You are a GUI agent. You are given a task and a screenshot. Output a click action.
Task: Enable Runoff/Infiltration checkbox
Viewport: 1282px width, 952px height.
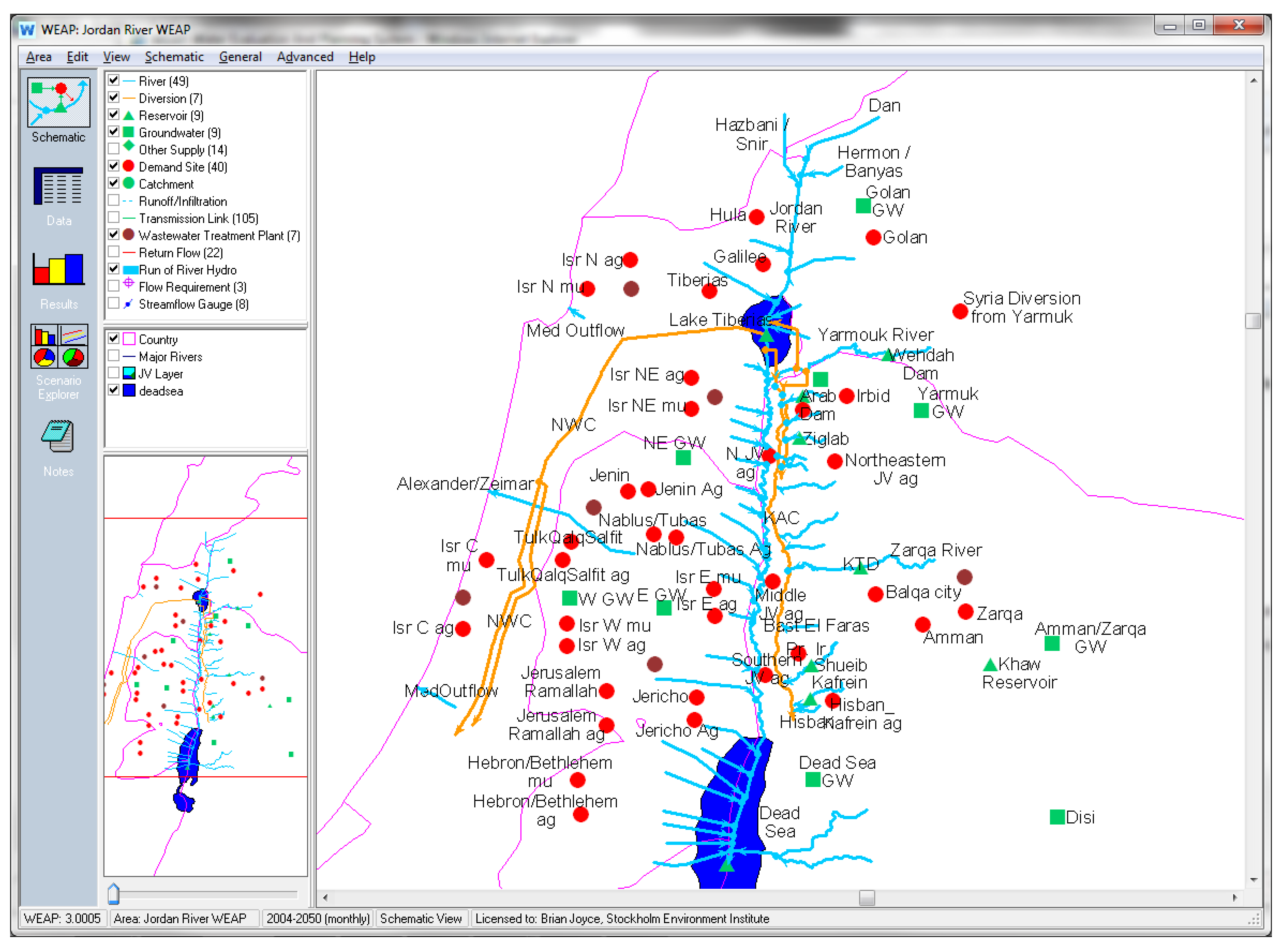114,200
